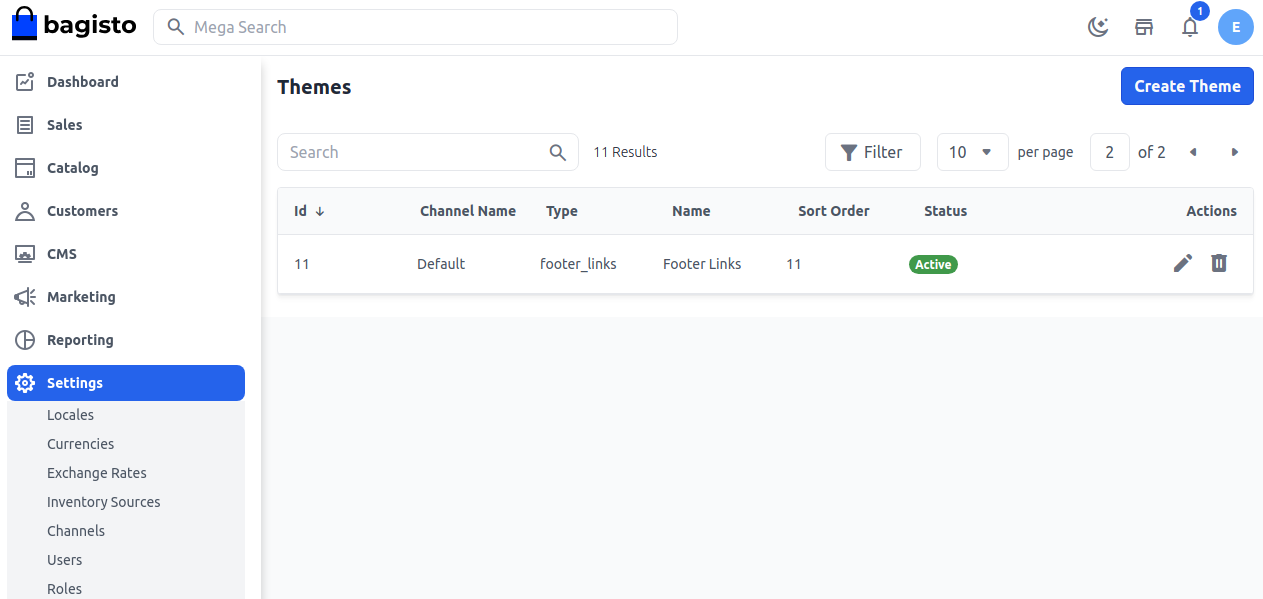Delete the Footer Links theme via trash icon

click(1218, 263)
